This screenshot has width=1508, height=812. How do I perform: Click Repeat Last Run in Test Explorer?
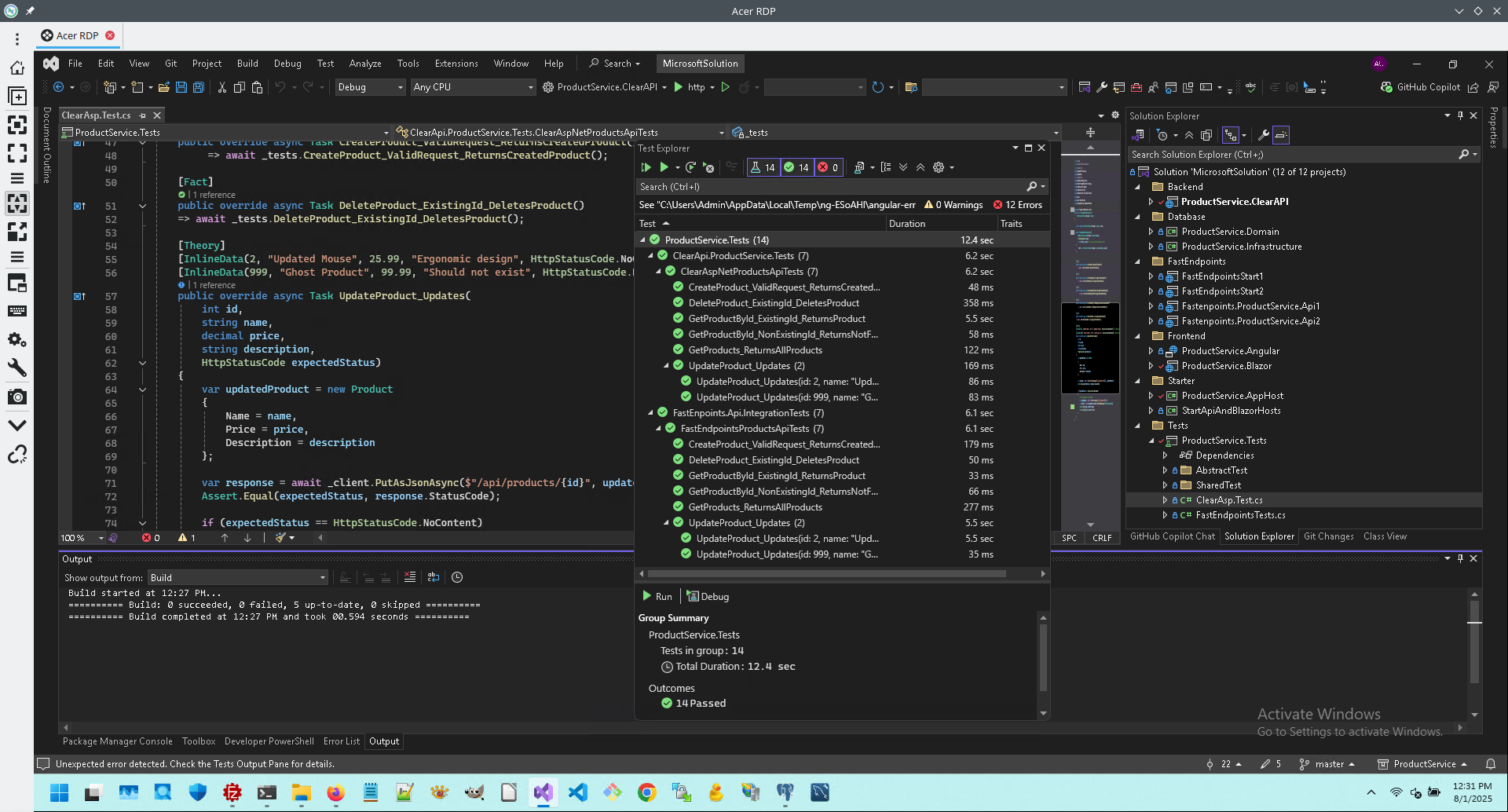(x=690, y=167)
